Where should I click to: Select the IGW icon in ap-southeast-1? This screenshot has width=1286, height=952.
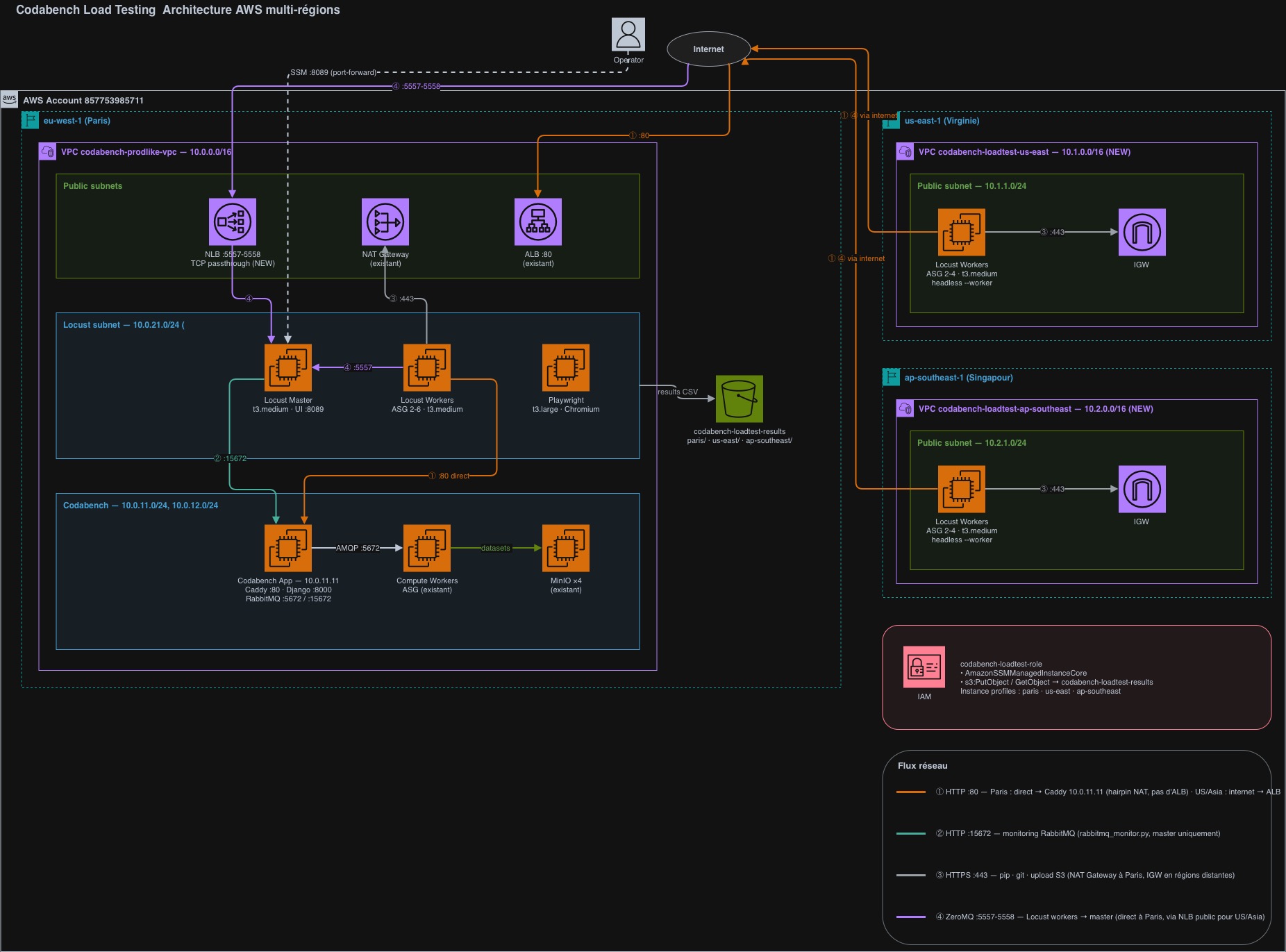coord(1142,490)
